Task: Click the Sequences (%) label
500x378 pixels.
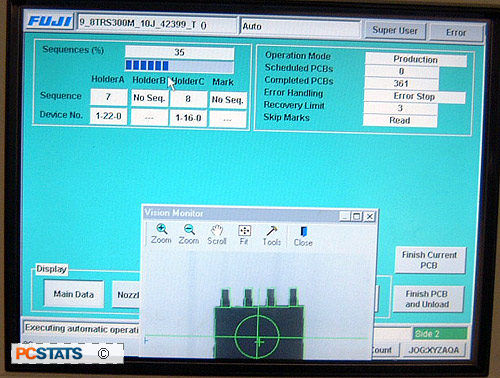Action: (x=73, y=50)
